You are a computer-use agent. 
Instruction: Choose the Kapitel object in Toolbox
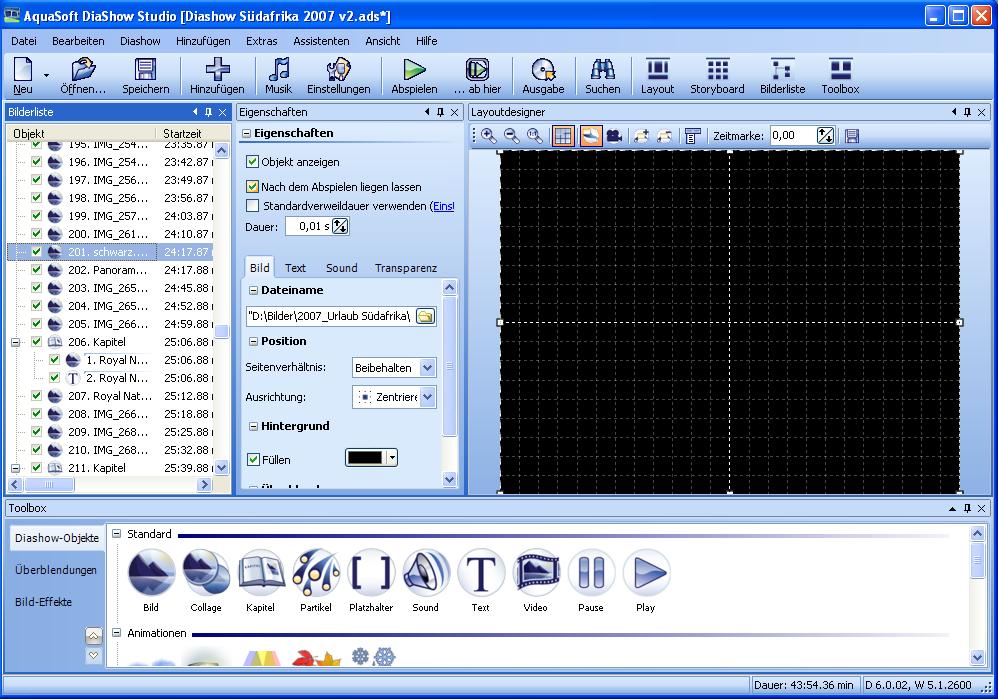click(260, 575)
